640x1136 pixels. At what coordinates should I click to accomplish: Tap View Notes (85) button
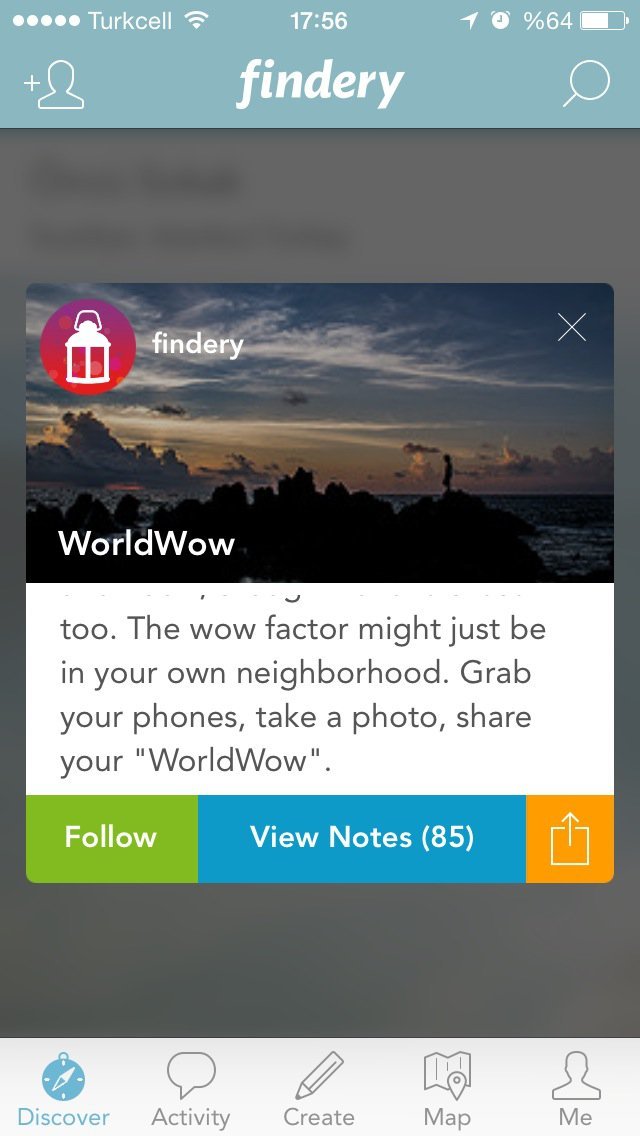coord(362,838)
